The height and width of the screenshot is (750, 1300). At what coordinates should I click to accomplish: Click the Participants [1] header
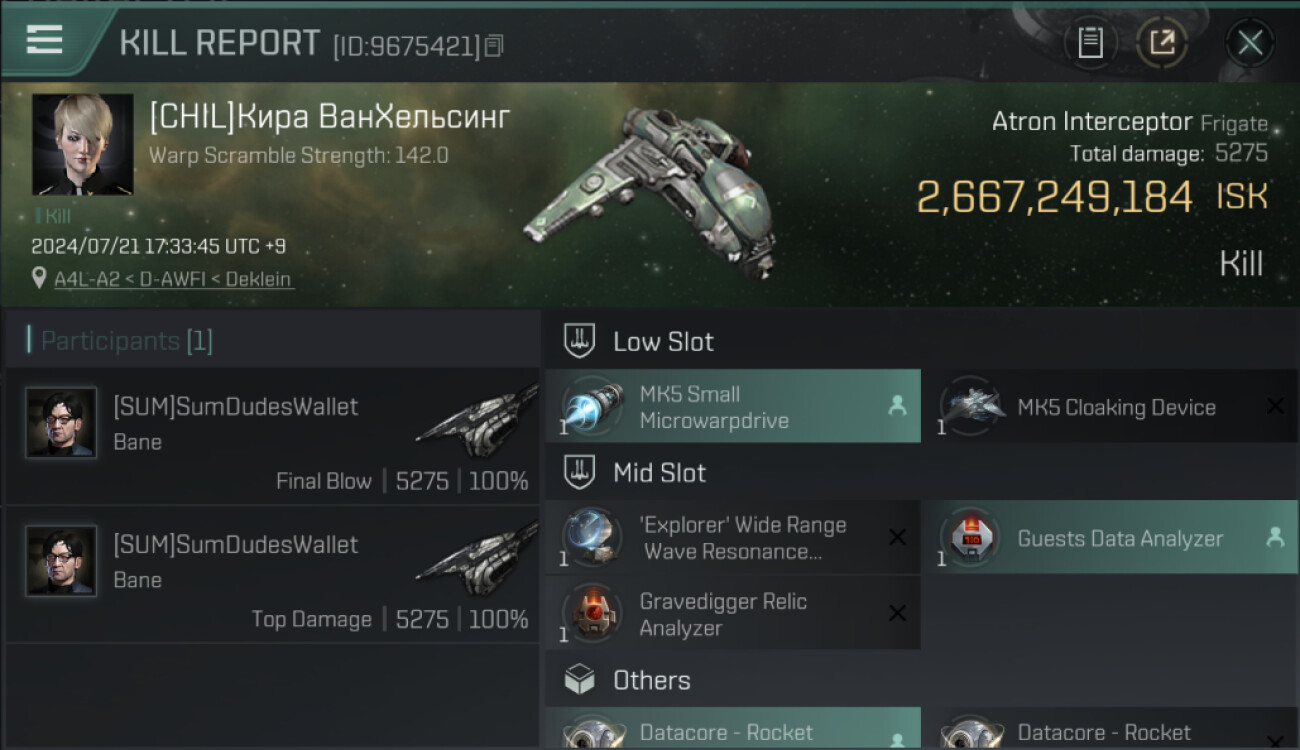tap(126, 341)
